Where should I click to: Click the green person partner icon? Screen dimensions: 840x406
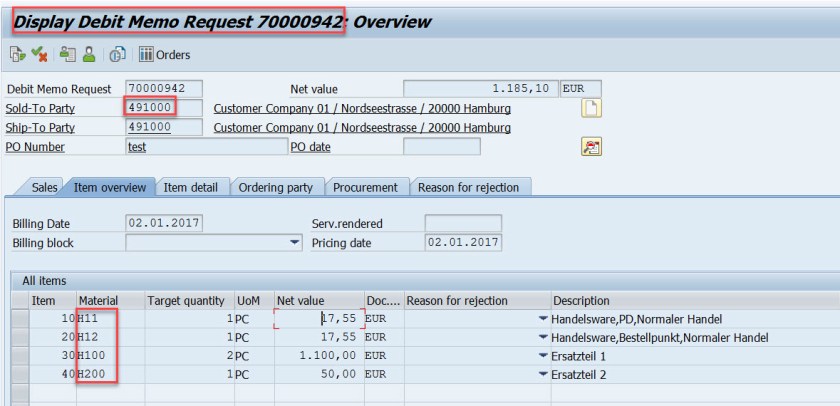click(x=89, y=54)
